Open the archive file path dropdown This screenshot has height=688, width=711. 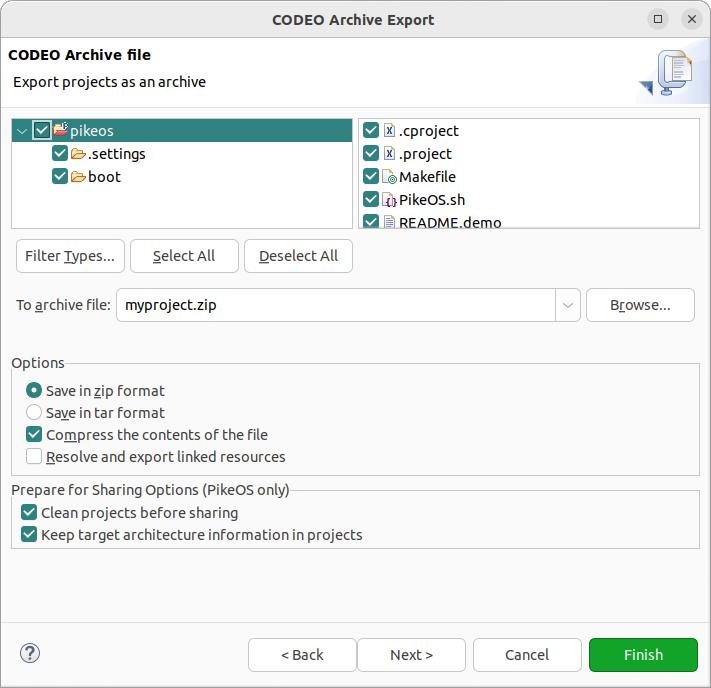pyautogui.click(x=568, y=305)
